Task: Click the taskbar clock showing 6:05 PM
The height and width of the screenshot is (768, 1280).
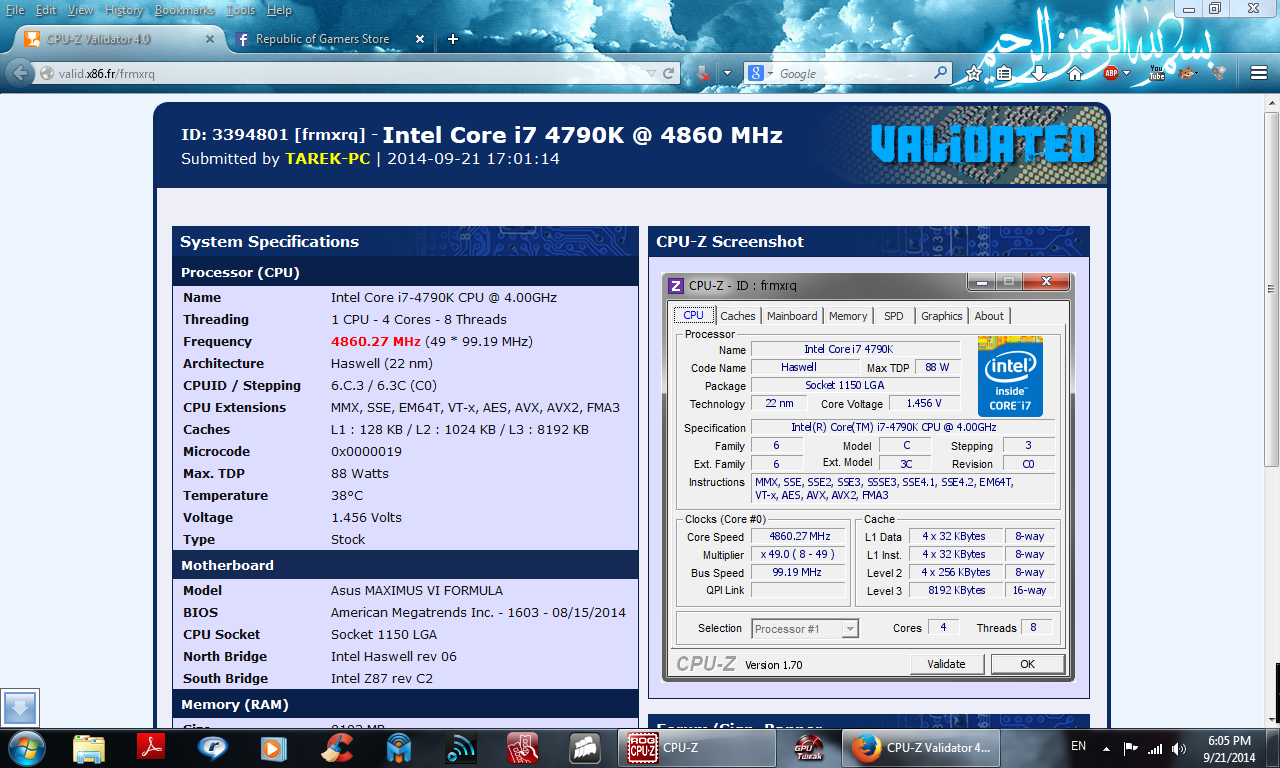Action: (1227, 748)
